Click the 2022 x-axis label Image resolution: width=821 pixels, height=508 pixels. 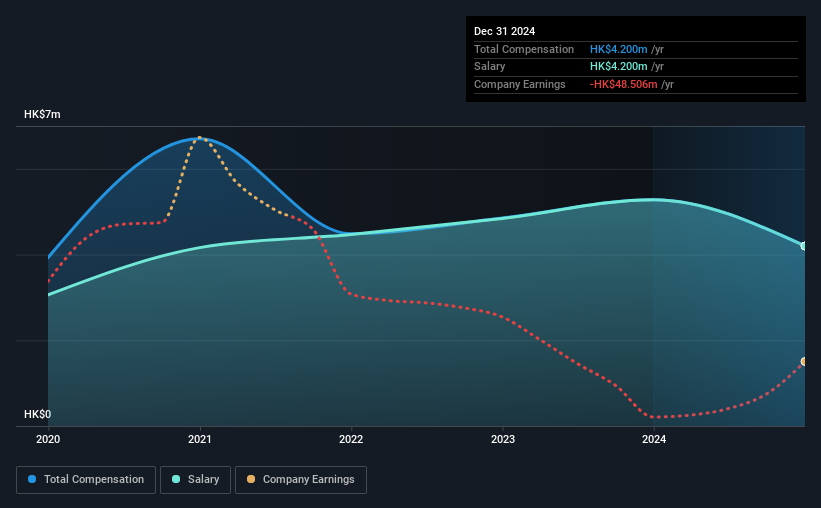[x=351, y=439]
